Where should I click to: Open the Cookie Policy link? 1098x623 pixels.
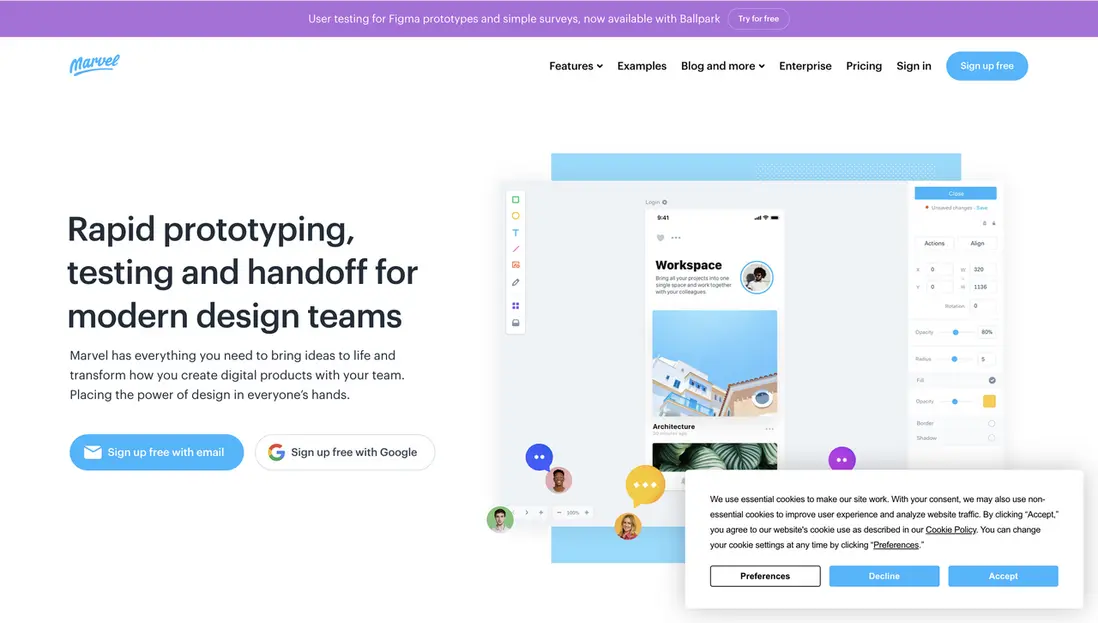tap(950, 530)
